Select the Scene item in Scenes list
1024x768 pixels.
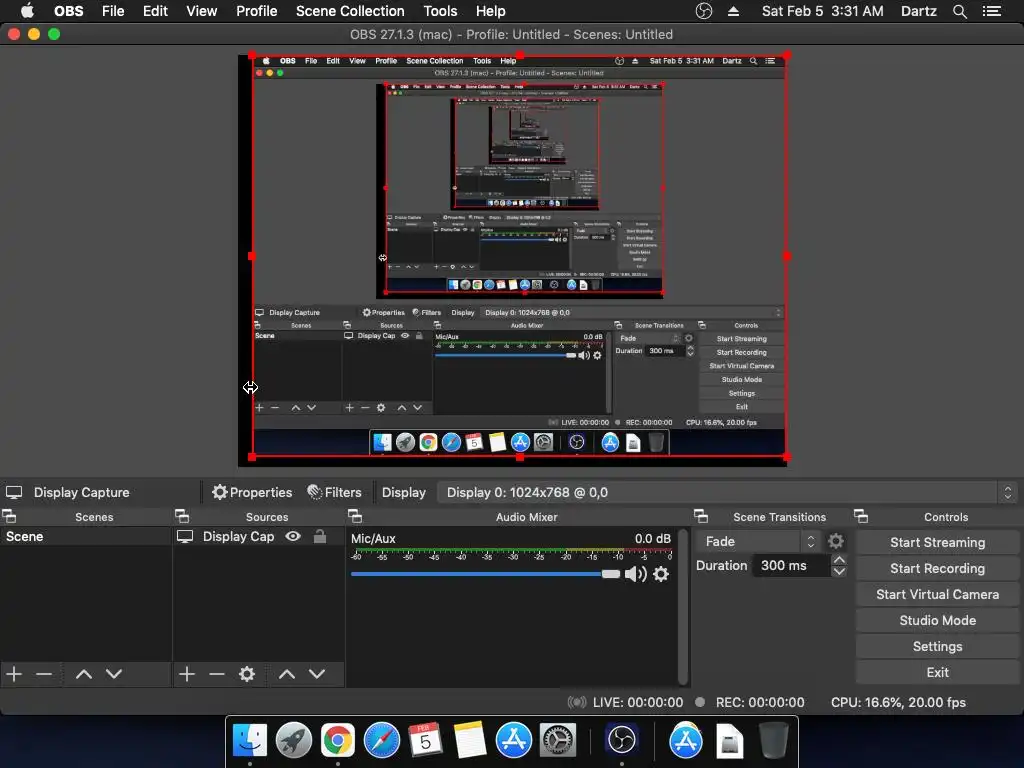tap(86, 536)
